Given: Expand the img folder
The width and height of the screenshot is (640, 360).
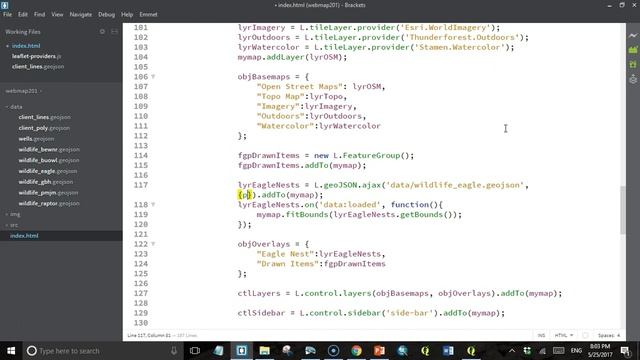Looking at the screenshot, I should coord(13,214).
